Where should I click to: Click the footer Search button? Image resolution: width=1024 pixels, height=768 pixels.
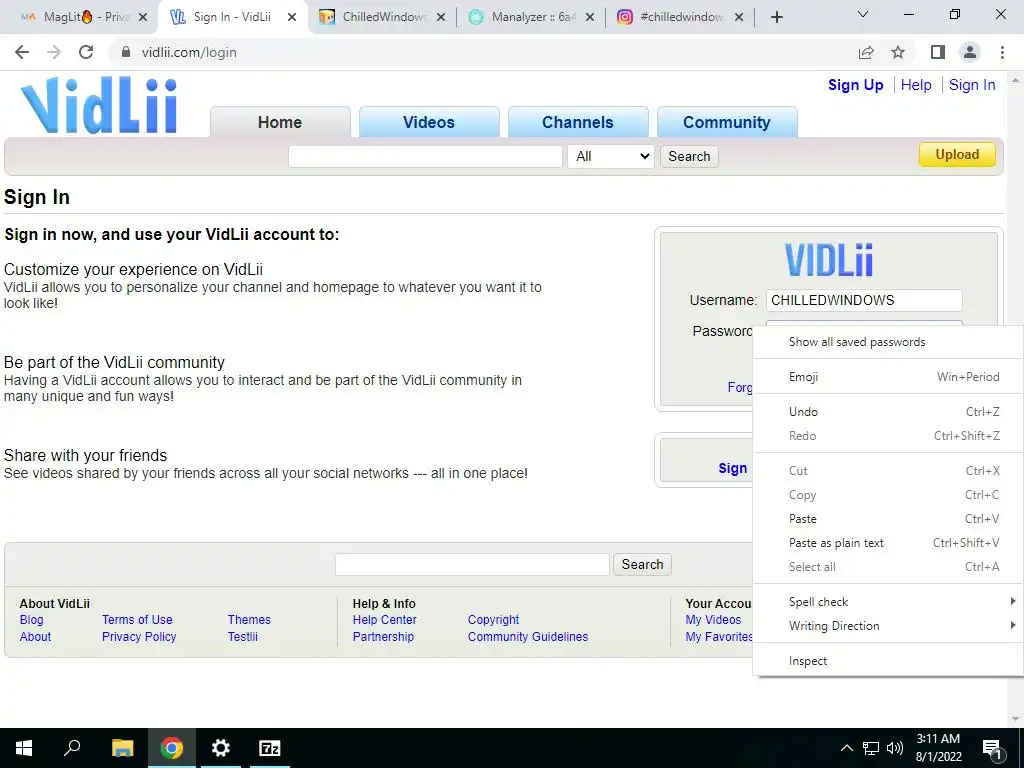[642, 564]
